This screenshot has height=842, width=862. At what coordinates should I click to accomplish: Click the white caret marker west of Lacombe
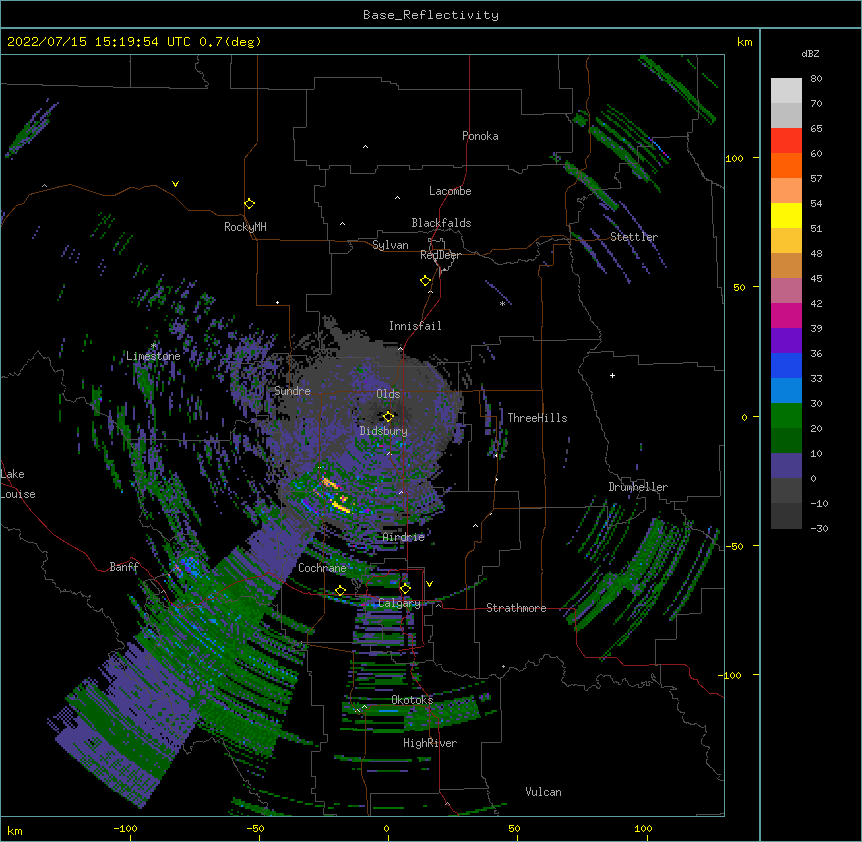click(x=397, y=197)
